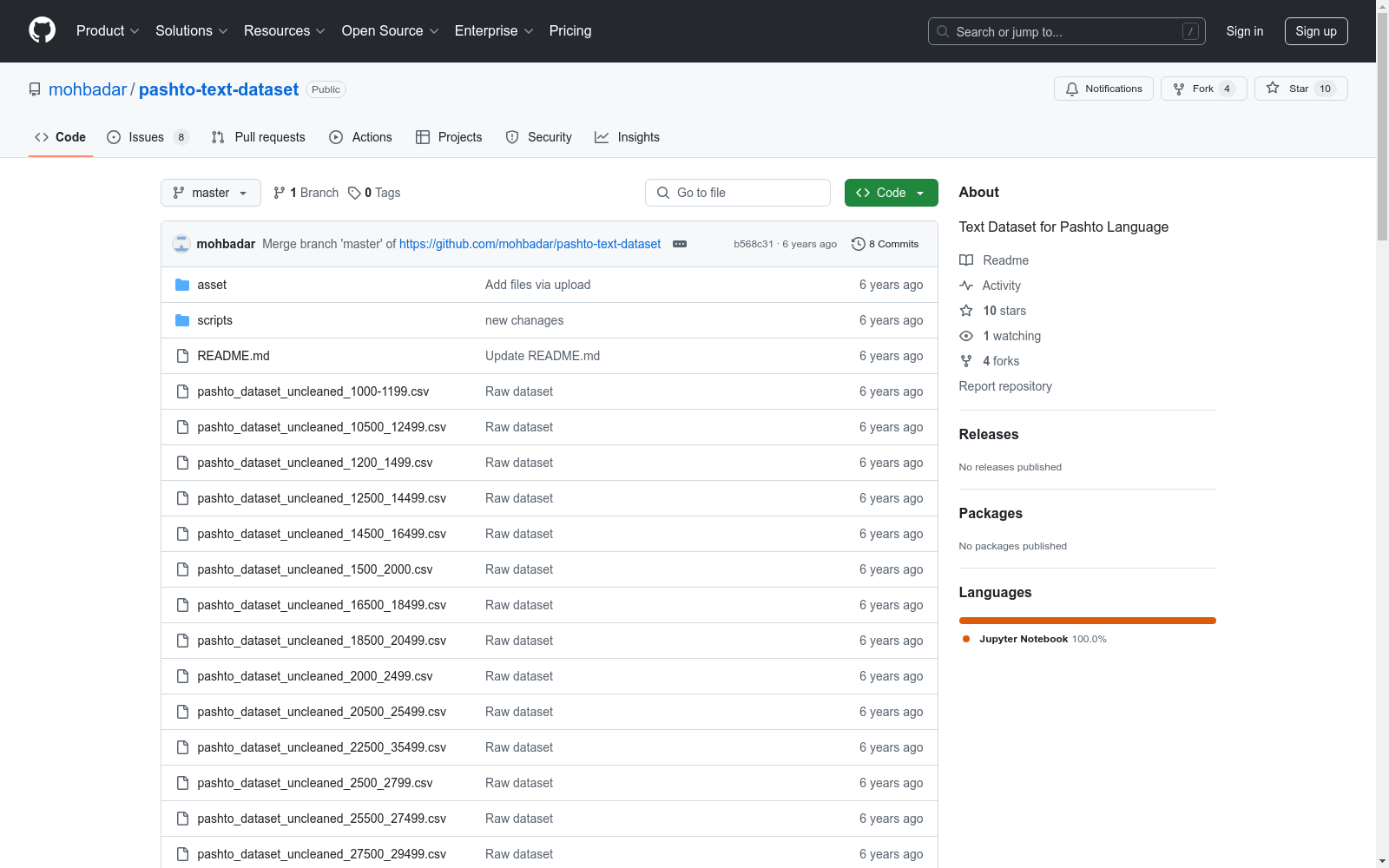Viewport: 1389px width, 868px height.
Task: Click the file icon for pashto_dataset_uncleaned_1000-1199.csv
Action: (x=182, y=391)
